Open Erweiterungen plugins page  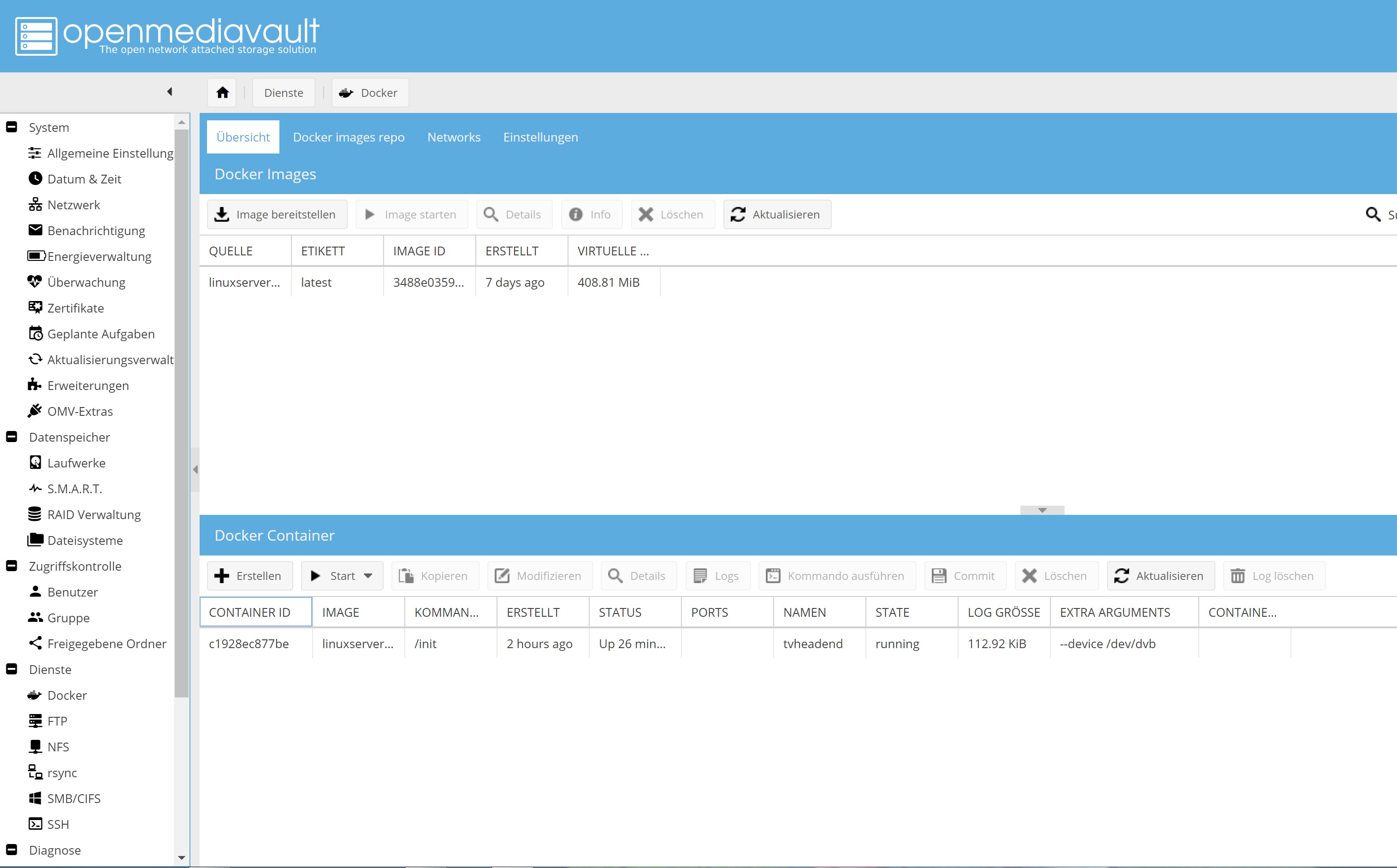point(78,386)
